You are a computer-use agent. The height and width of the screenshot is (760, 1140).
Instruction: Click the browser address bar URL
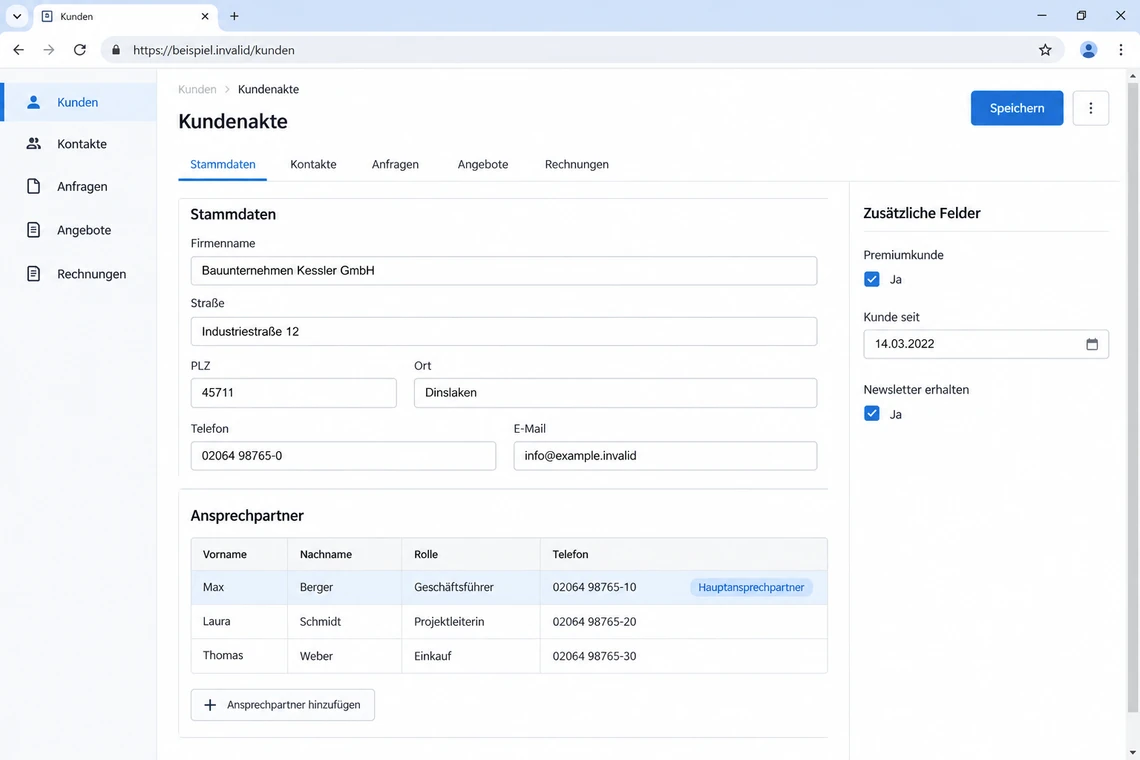click(214, 50)
